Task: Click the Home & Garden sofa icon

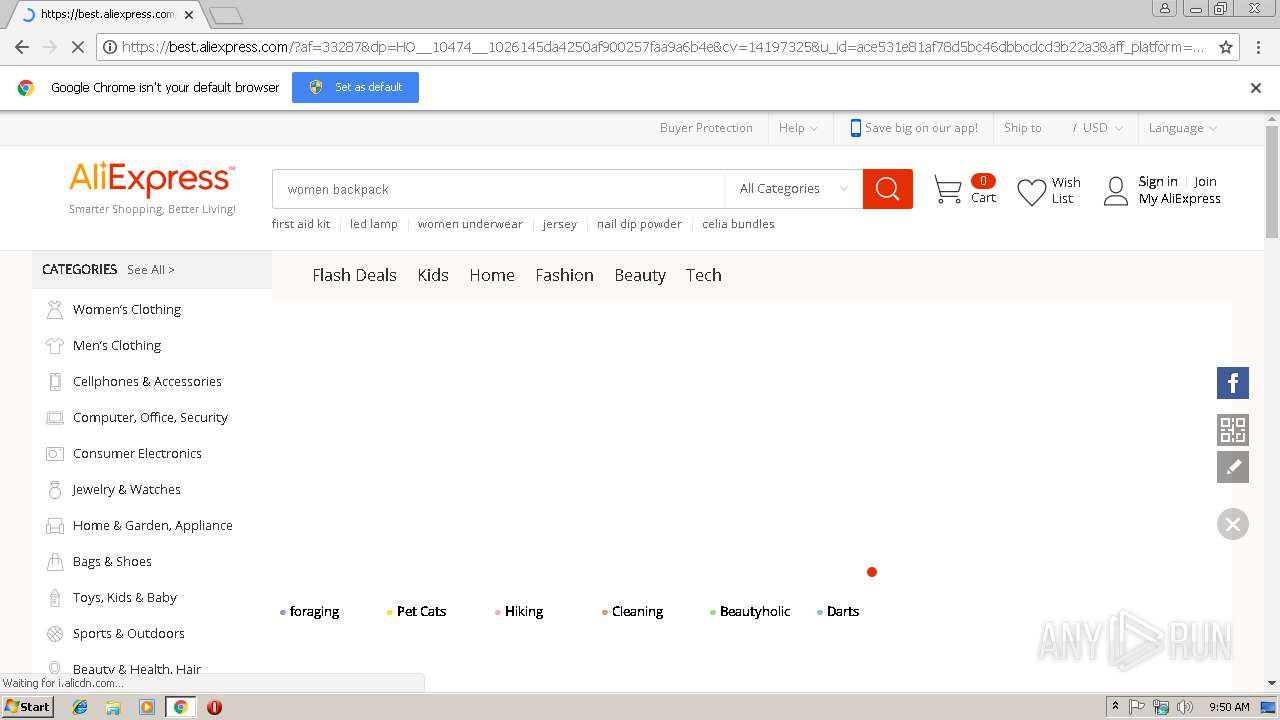Action: tap(55, 526)
